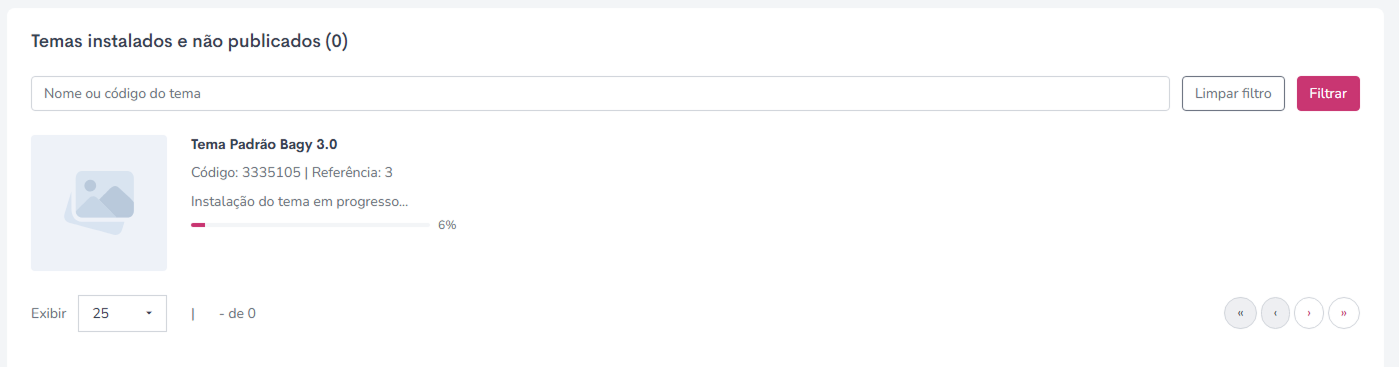Image resolution: width=1399 pixels, height=367 pixels.
Task: Go to first page with double-left arrow
Action: coord(1240,313)
